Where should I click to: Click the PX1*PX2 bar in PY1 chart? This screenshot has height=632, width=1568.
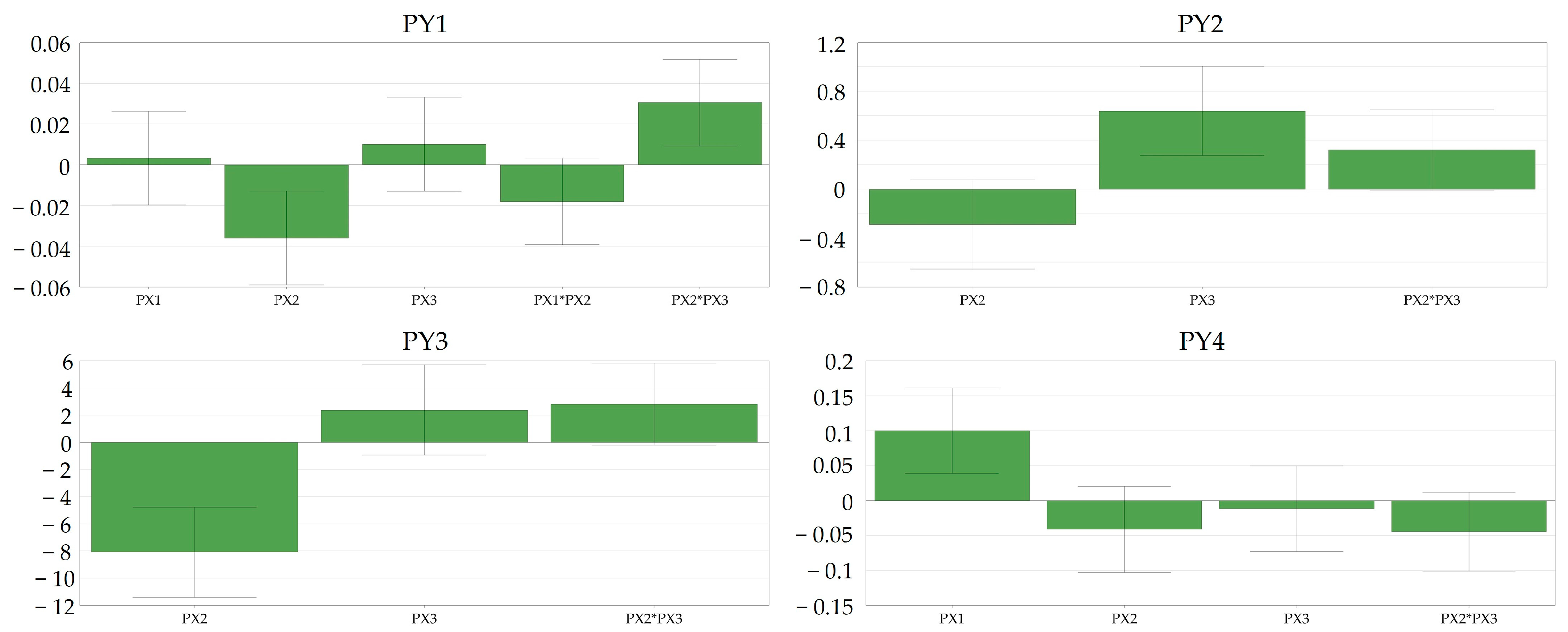tap(562, 183)
